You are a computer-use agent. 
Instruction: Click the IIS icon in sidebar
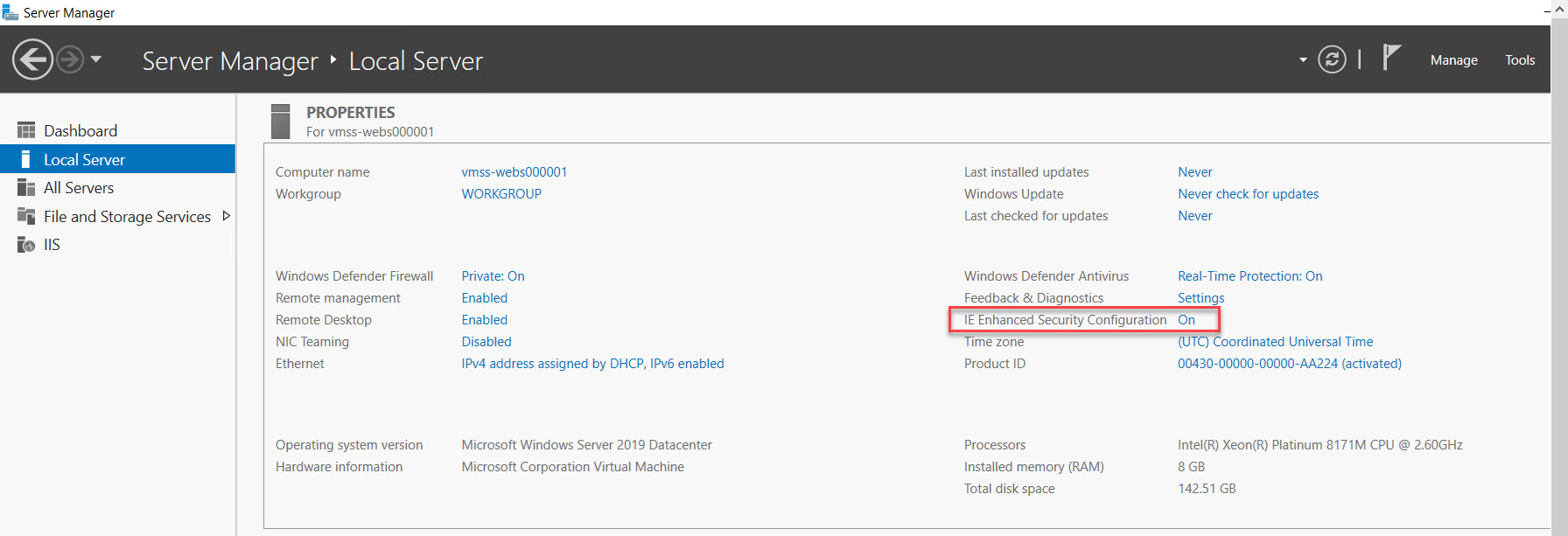[x=26, y=245]
